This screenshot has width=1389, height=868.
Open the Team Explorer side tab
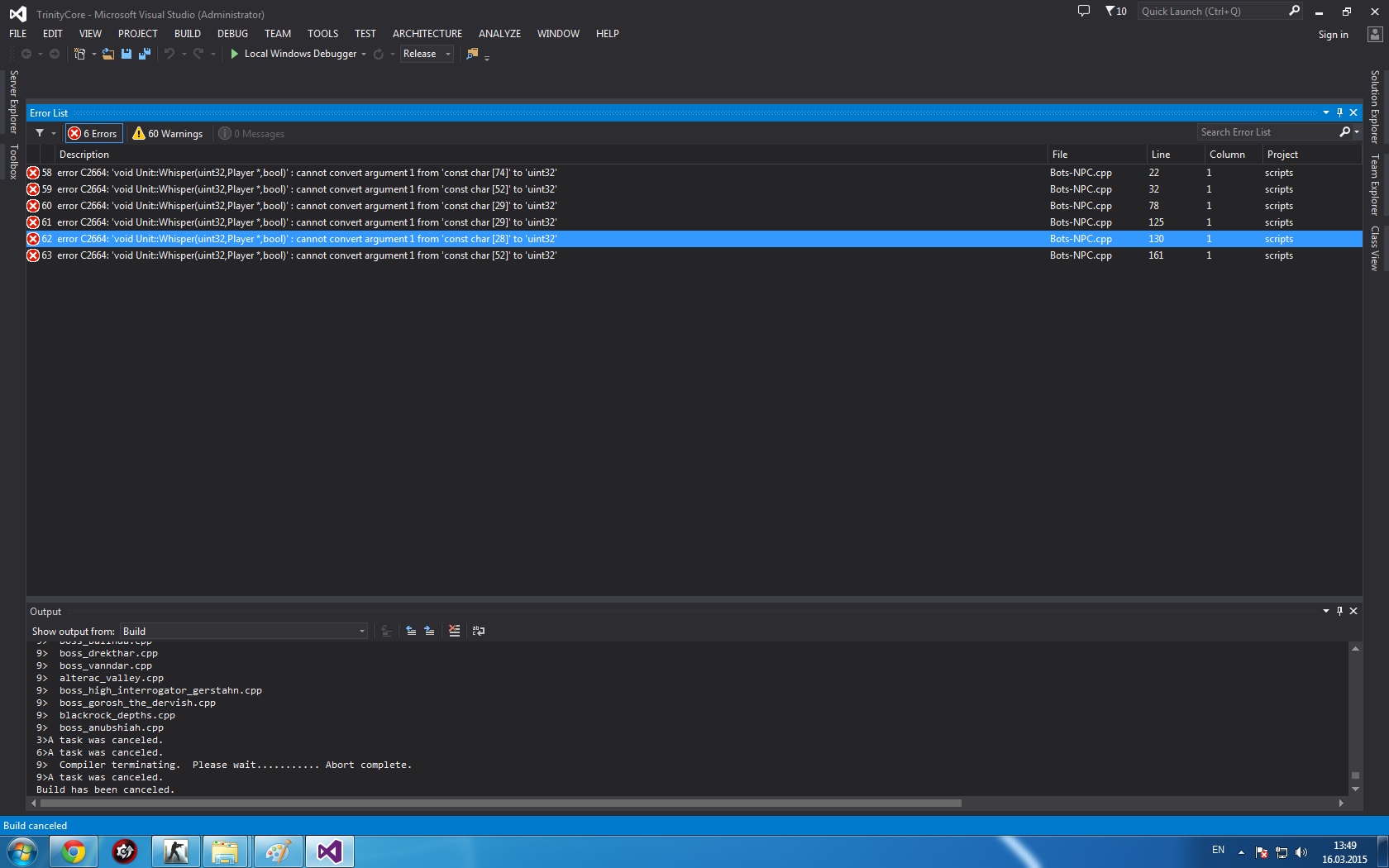point(1375,184)
